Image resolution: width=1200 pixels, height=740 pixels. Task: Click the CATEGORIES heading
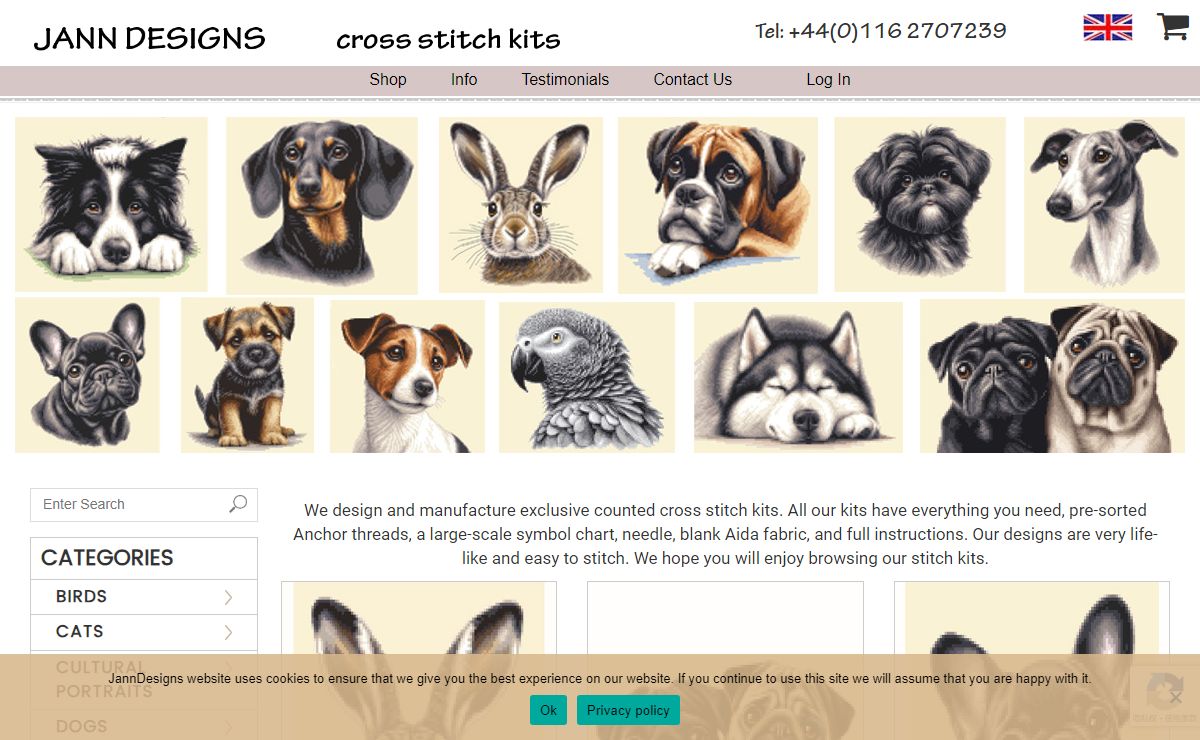click(107, 558)
